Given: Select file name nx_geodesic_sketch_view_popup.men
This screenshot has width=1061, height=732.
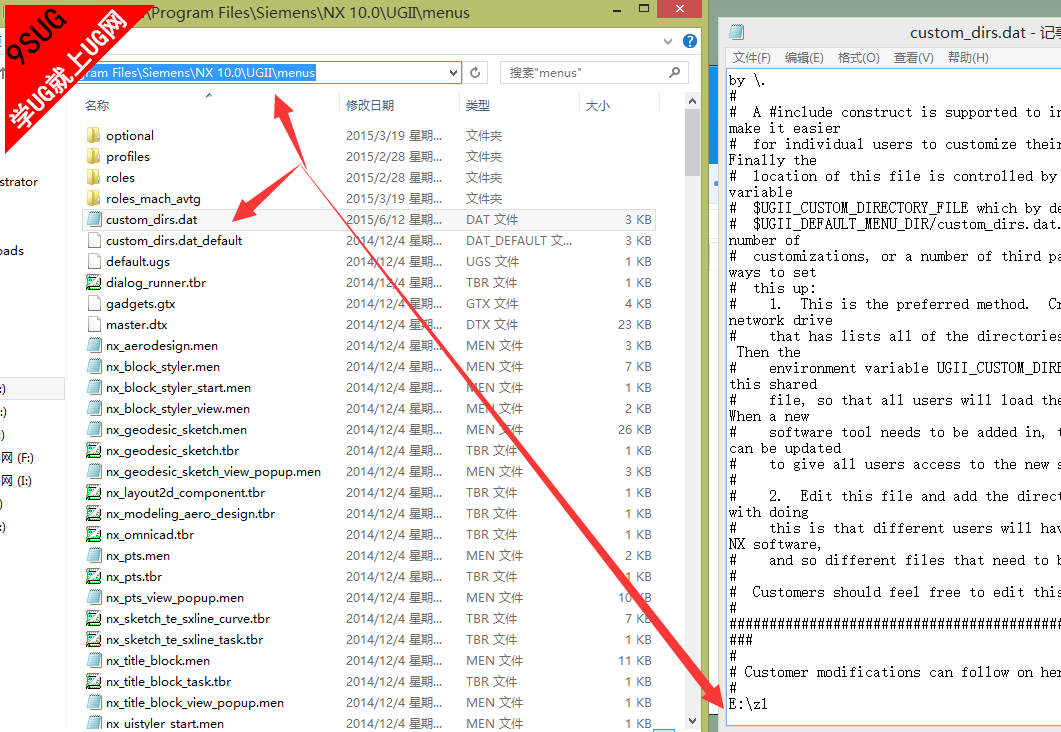Looking at the screenshot, I should [213, 472].
